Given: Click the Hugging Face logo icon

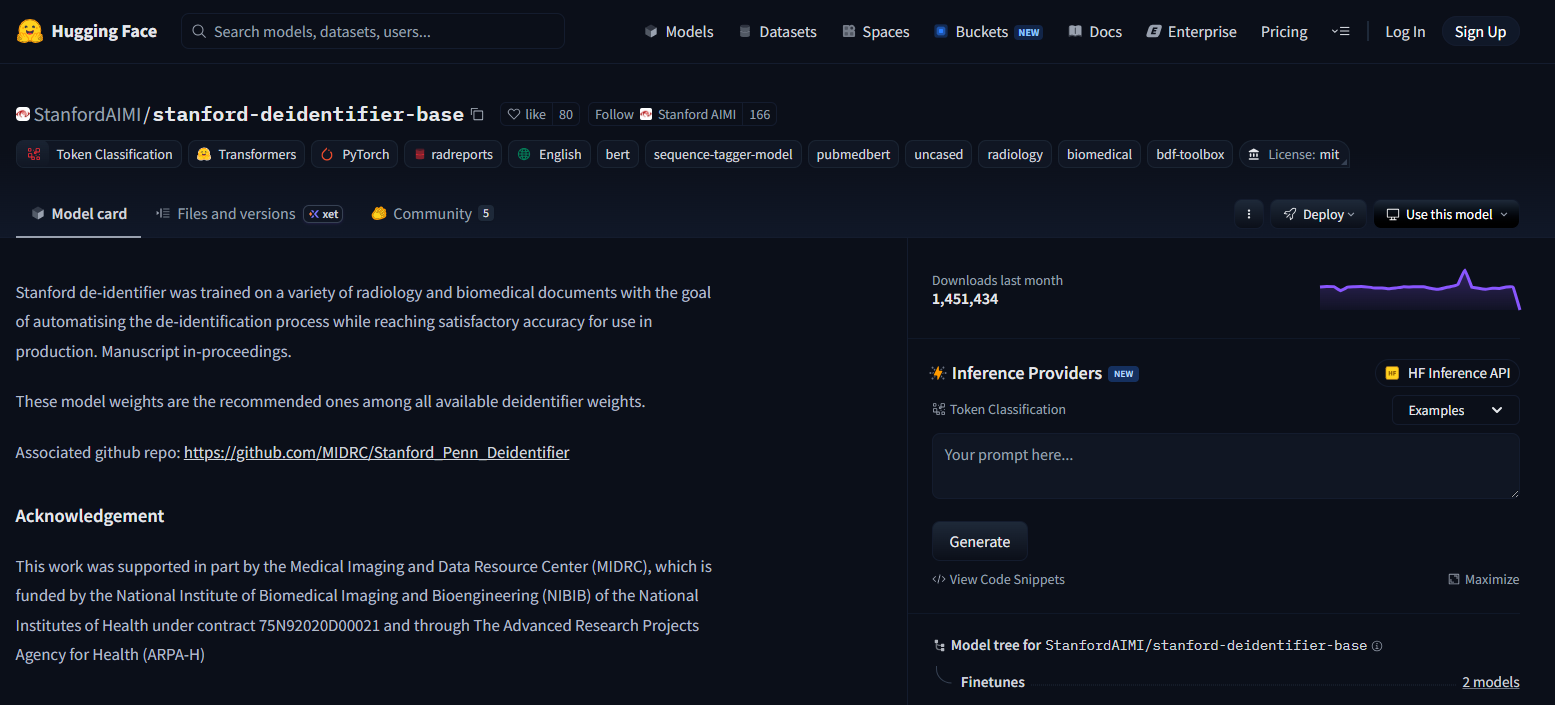Looking at the screenshot, I should tap(29, 31).
